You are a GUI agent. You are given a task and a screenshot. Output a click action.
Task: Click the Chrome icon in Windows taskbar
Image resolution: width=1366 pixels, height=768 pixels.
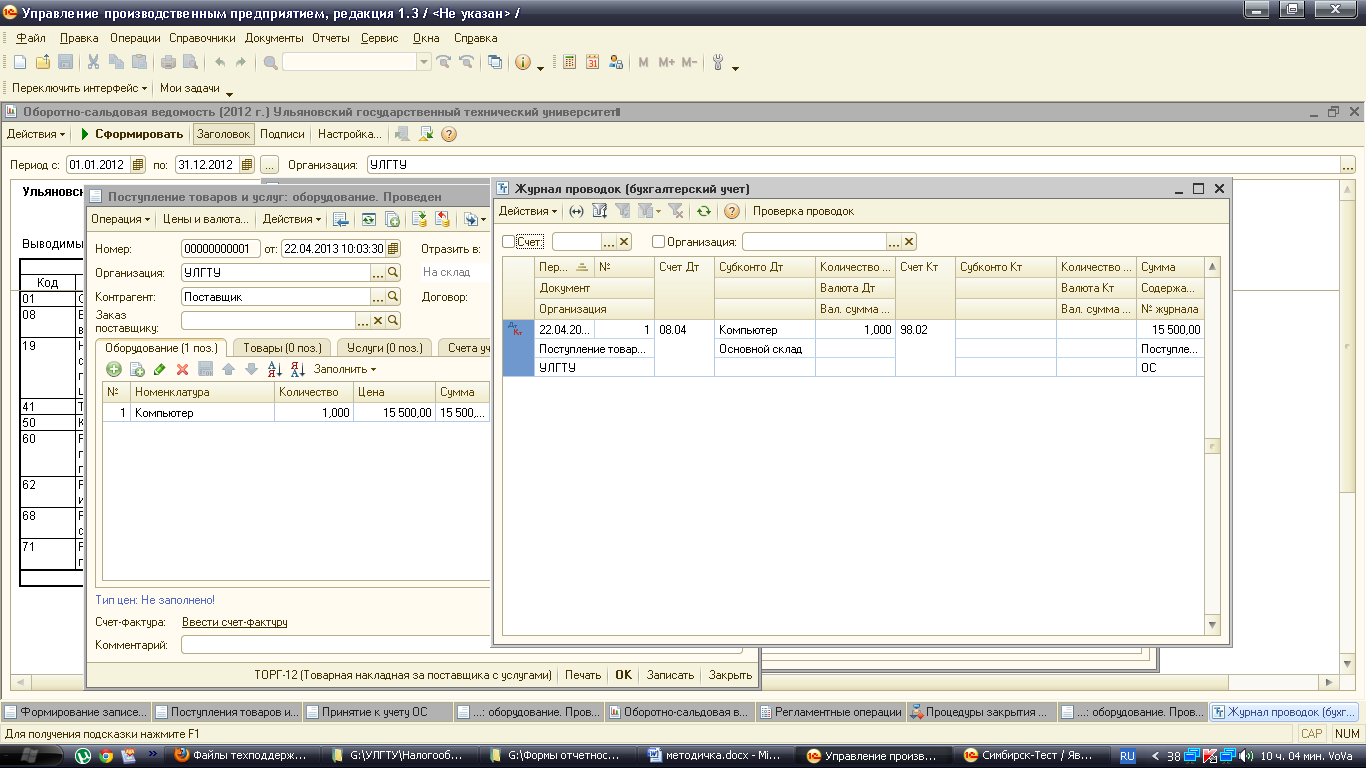[107, 755]
